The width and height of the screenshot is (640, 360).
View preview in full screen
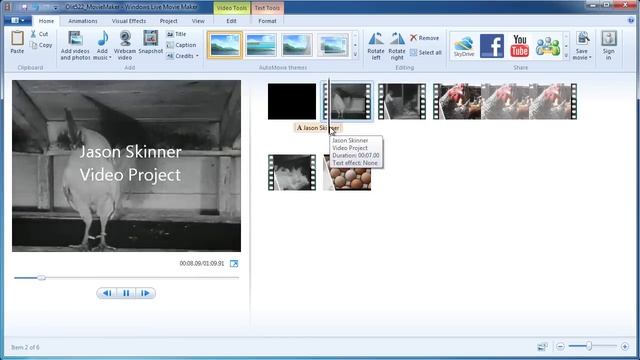click(234, 264)
